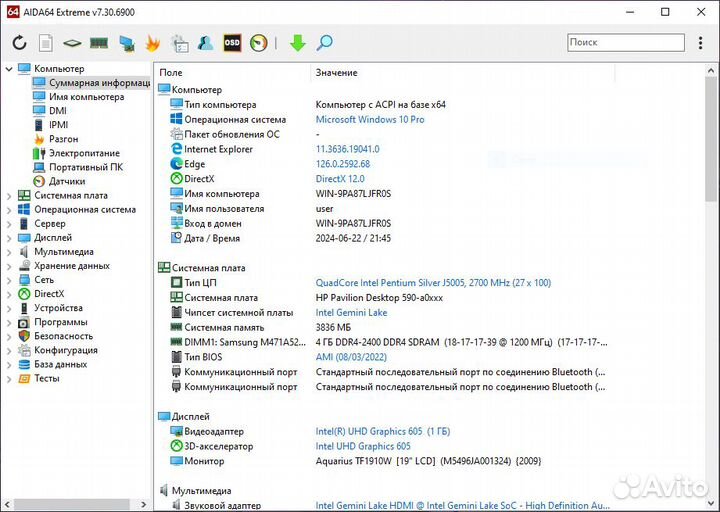720x512 pixels.
Task: Click the magnifier search icon in toolbar
Action: [x=324, y=43]
